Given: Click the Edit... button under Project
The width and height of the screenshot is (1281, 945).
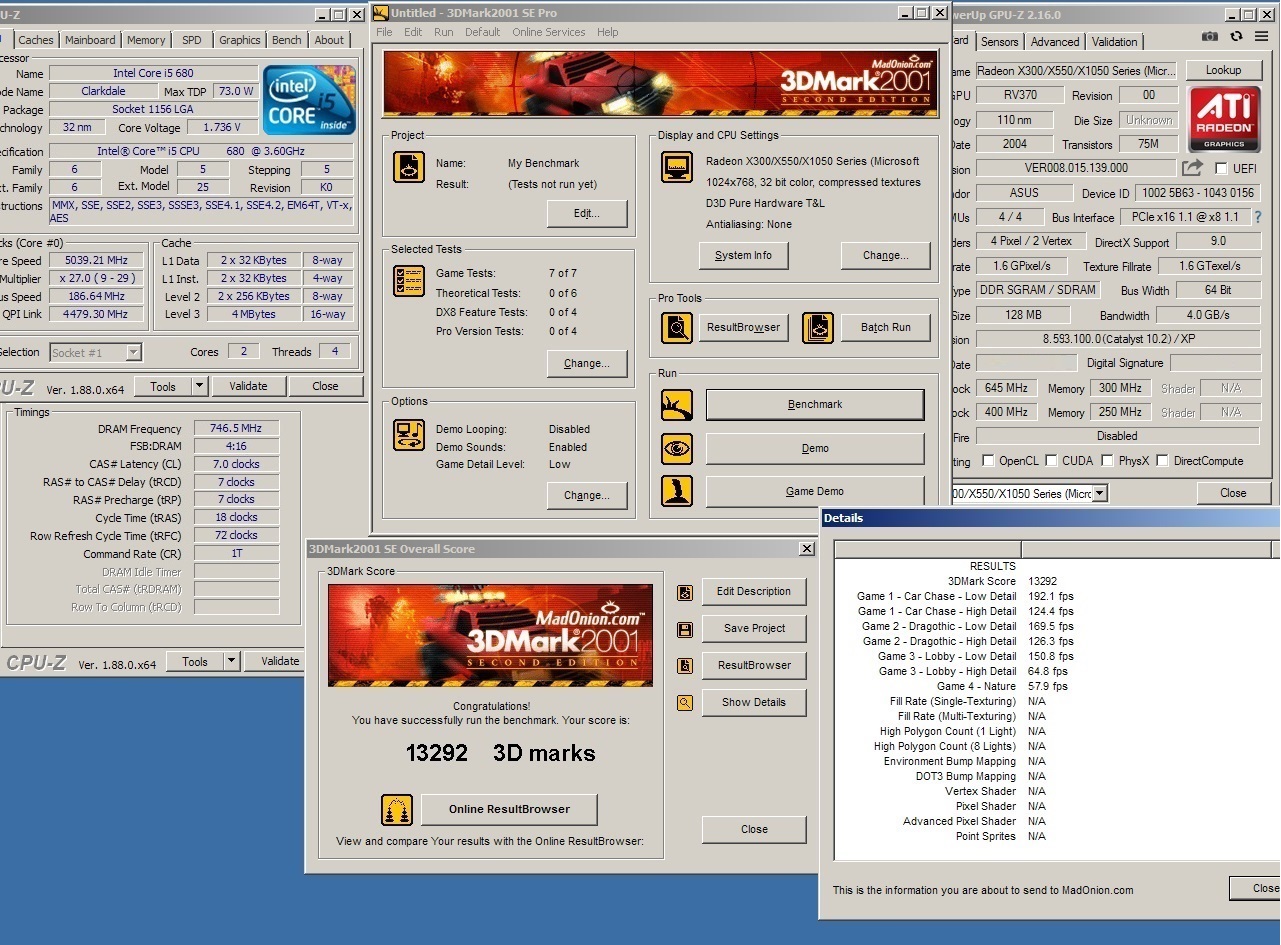Looking at the screenshot, I should click(587, 213).
